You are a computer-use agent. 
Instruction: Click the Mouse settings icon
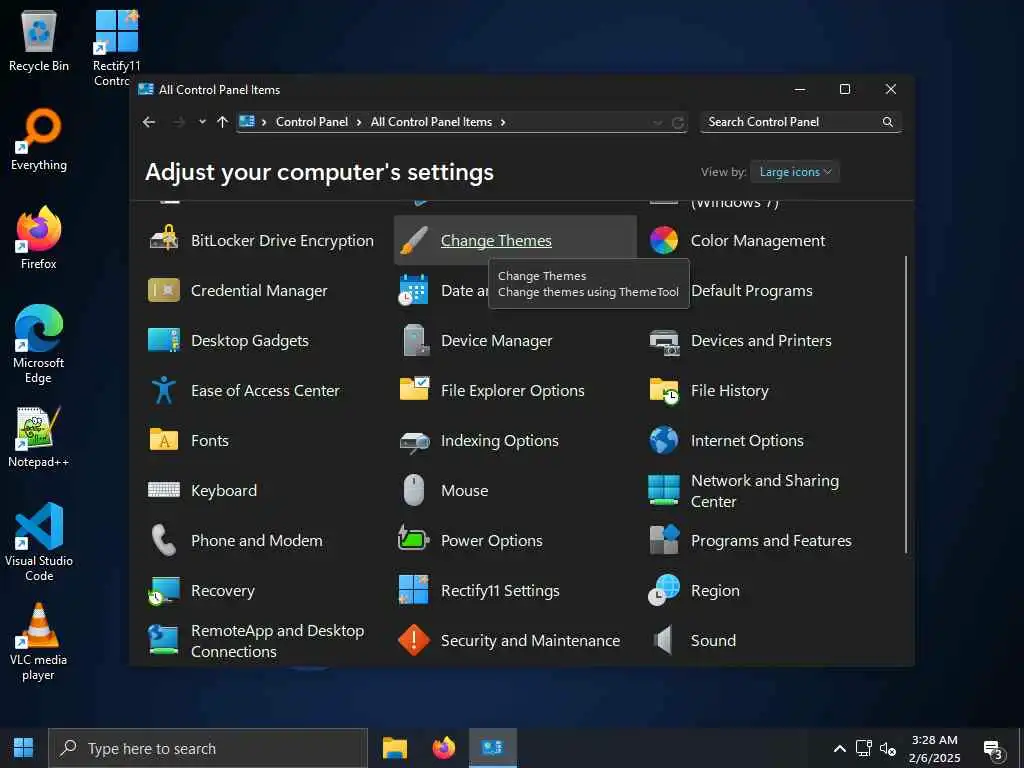click(414, 490)
